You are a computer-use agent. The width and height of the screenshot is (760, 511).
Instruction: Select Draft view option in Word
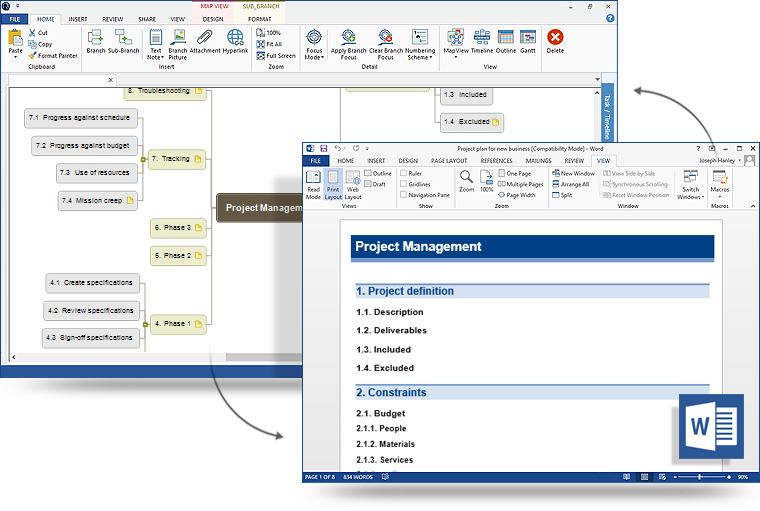(375, 184)
